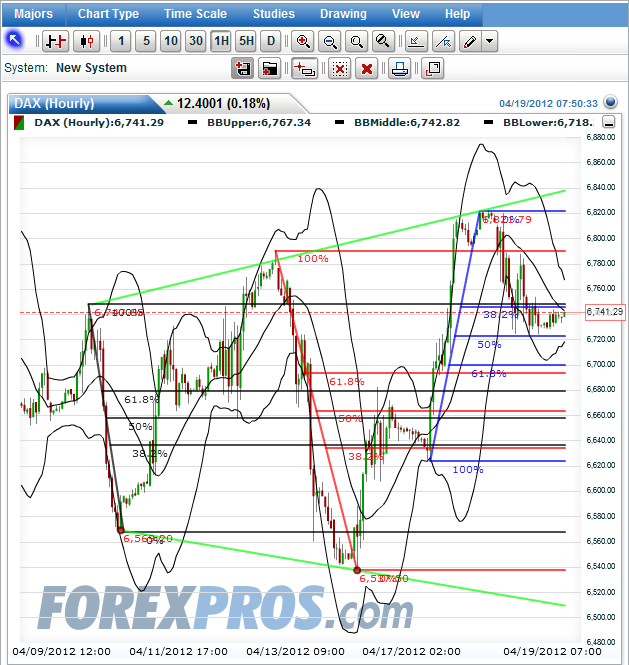Click the blue 100% Fibonacci label
This screenshot has width=629, height=665.
[468, 470]
